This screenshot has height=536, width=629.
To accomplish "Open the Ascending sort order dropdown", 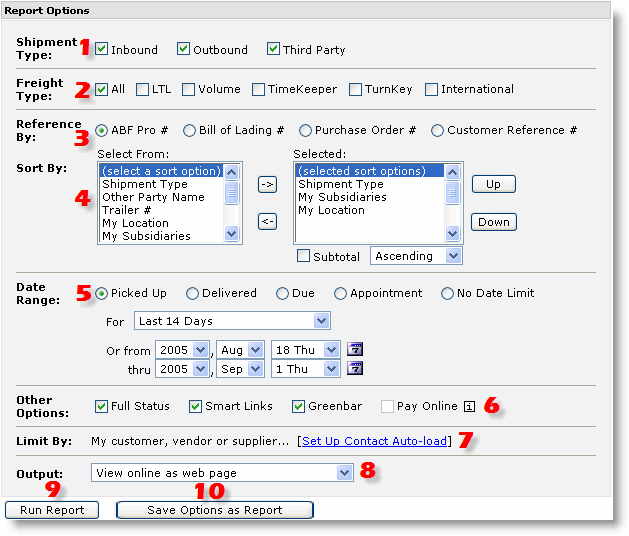I will pos(453,256).
